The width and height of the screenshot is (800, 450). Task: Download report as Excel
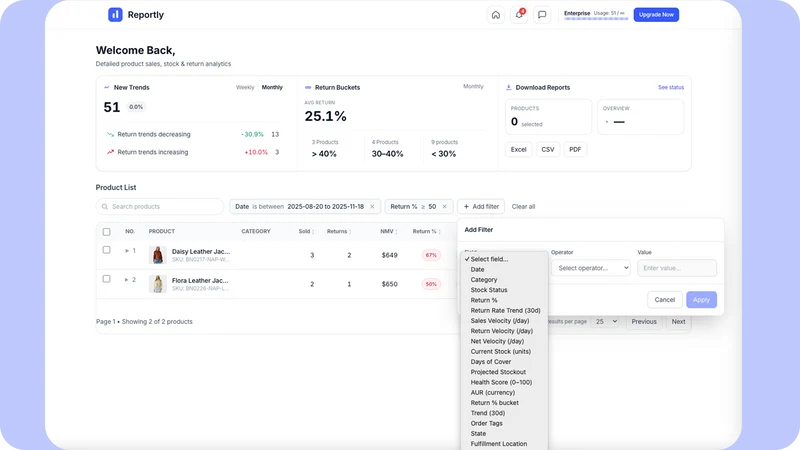(x=518, y=149)
